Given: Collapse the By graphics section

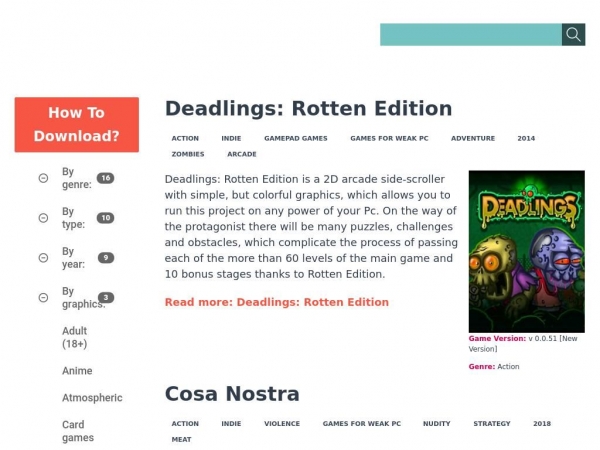Looking at the screenshot, I should pyautogui.click(x=43, y=297).
